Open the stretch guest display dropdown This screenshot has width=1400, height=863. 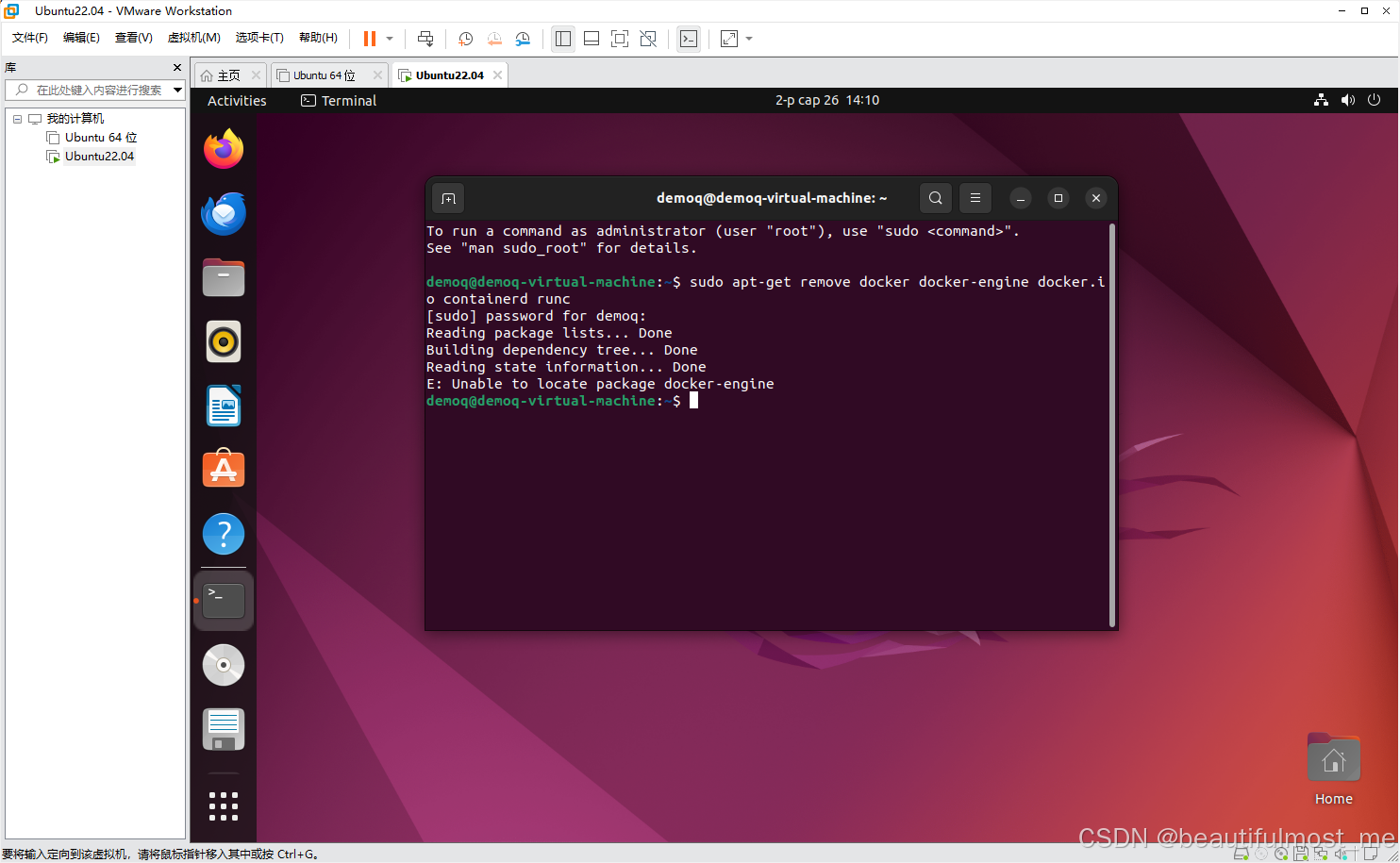748,39
